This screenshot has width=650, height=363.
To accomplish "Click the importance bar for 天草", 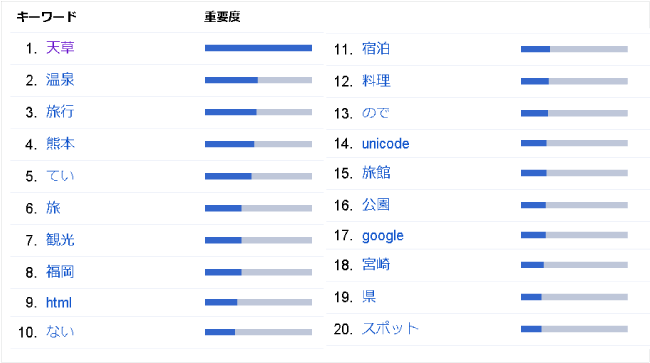I will (x=258, y=48).
